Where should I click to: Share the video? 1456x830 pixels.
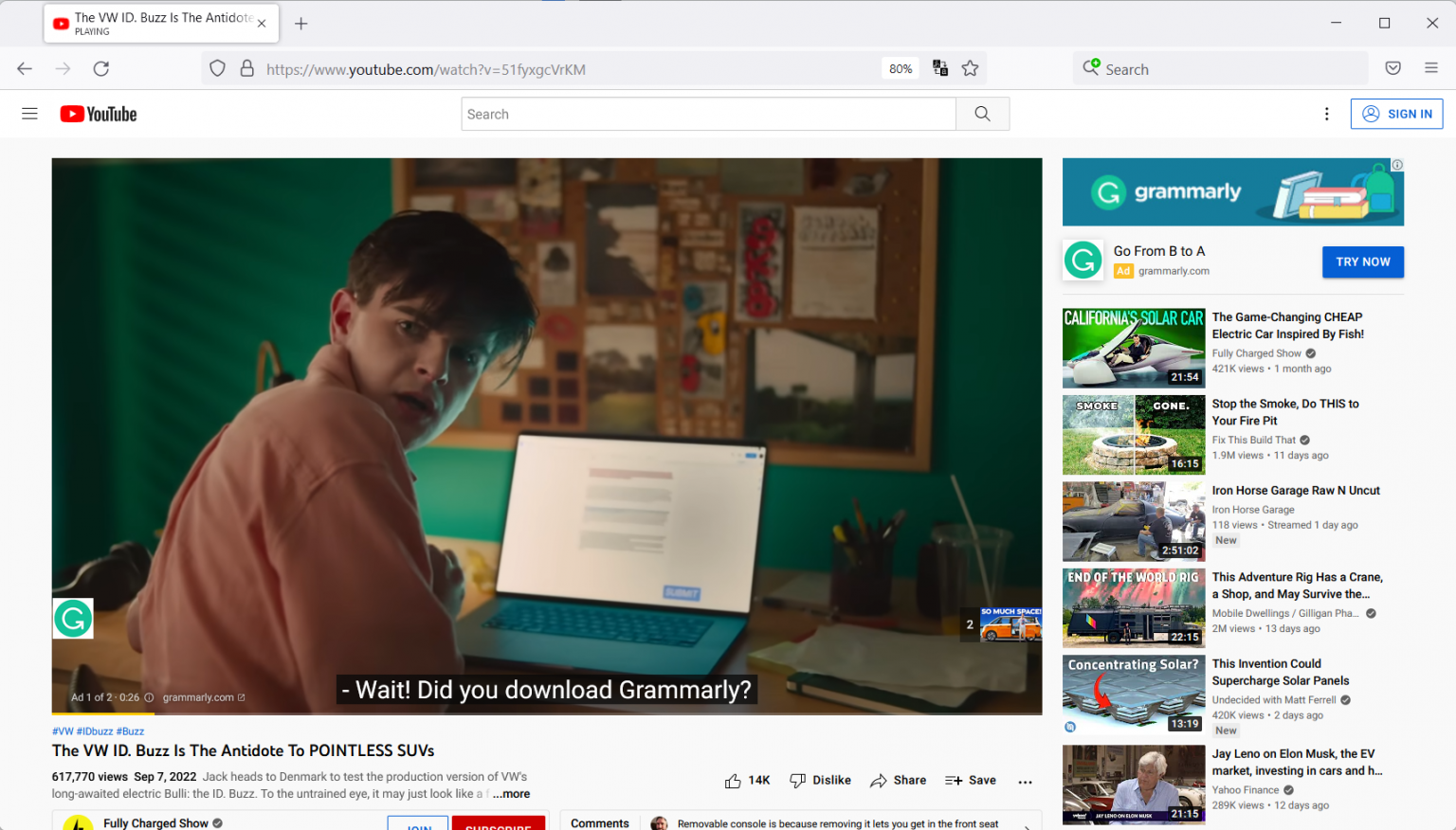[x=898, y=780]
